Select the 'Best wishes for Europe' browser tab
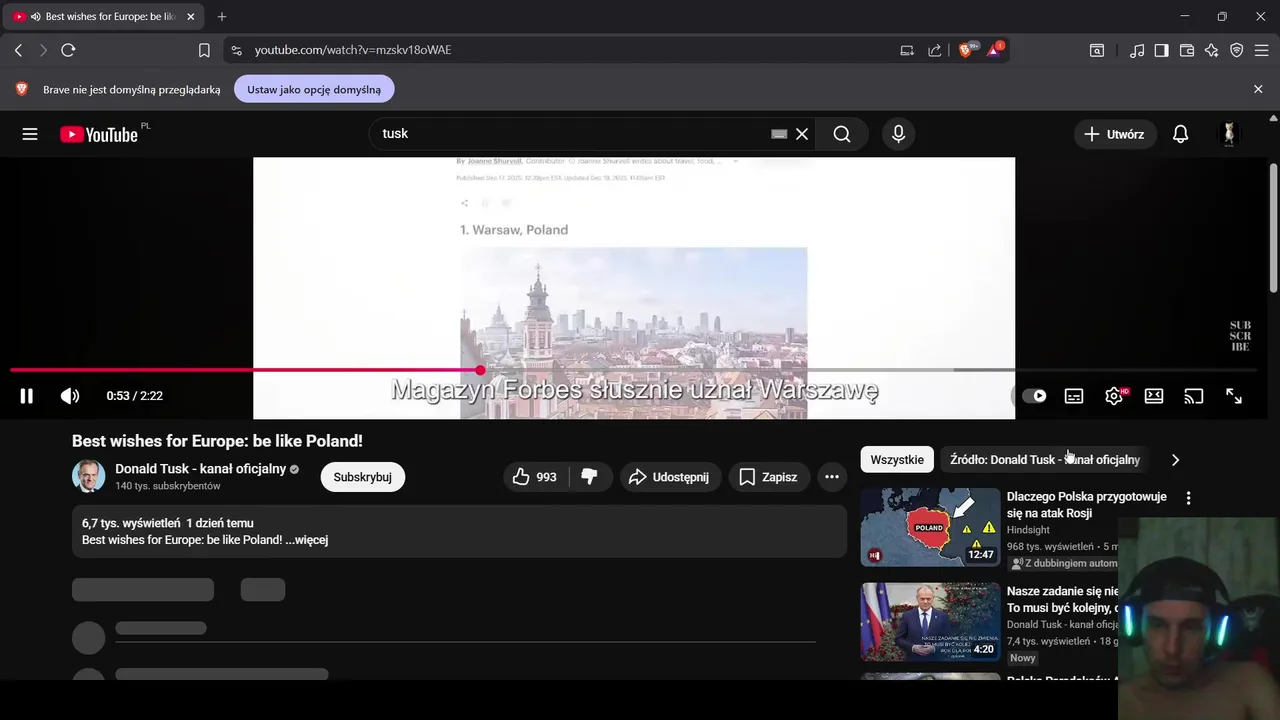The width and height of the screenshot is (1280, 720). click(x=105, y=17)
